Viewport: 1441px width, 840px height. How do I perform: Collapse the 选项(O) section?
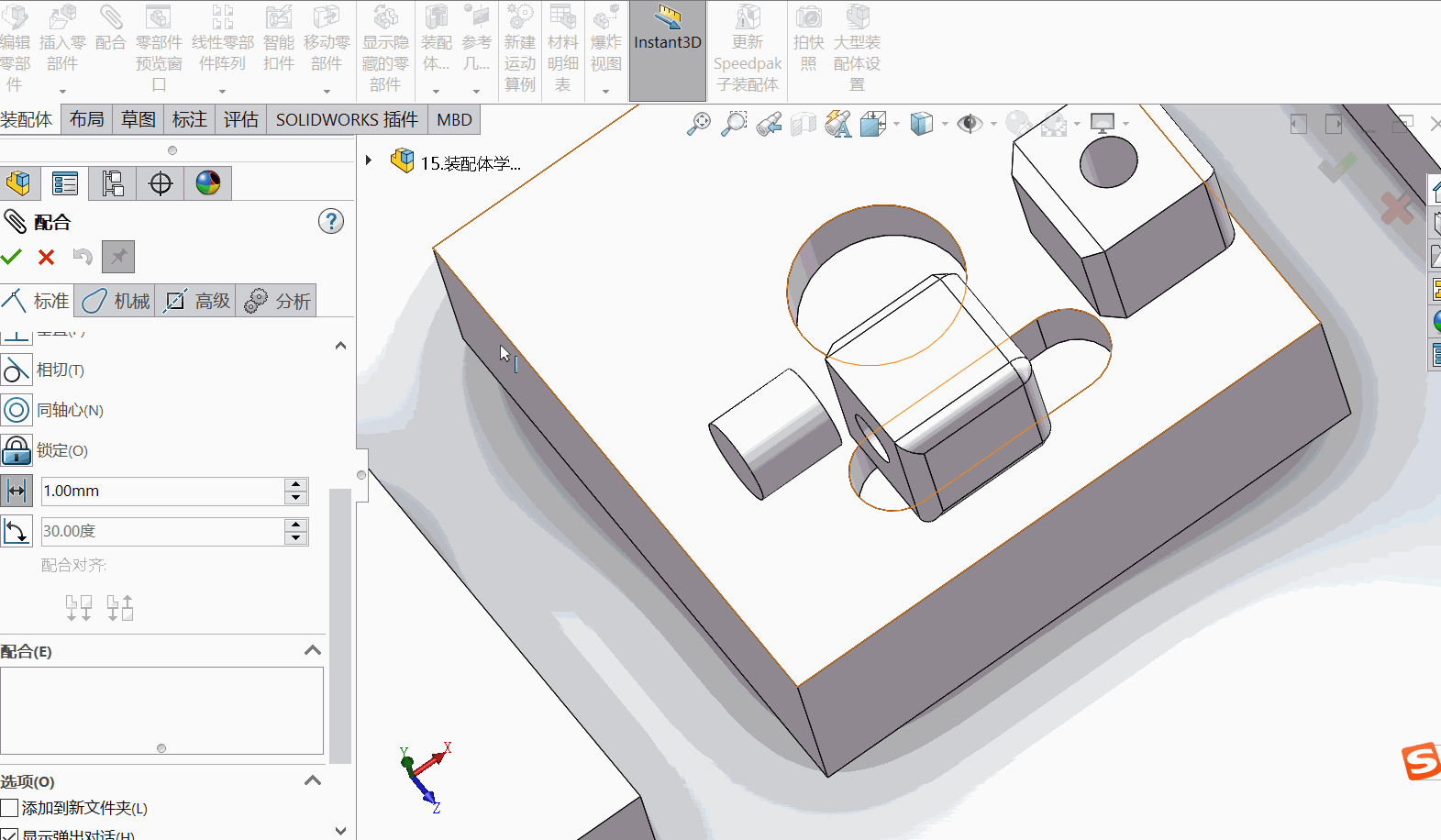313,780
